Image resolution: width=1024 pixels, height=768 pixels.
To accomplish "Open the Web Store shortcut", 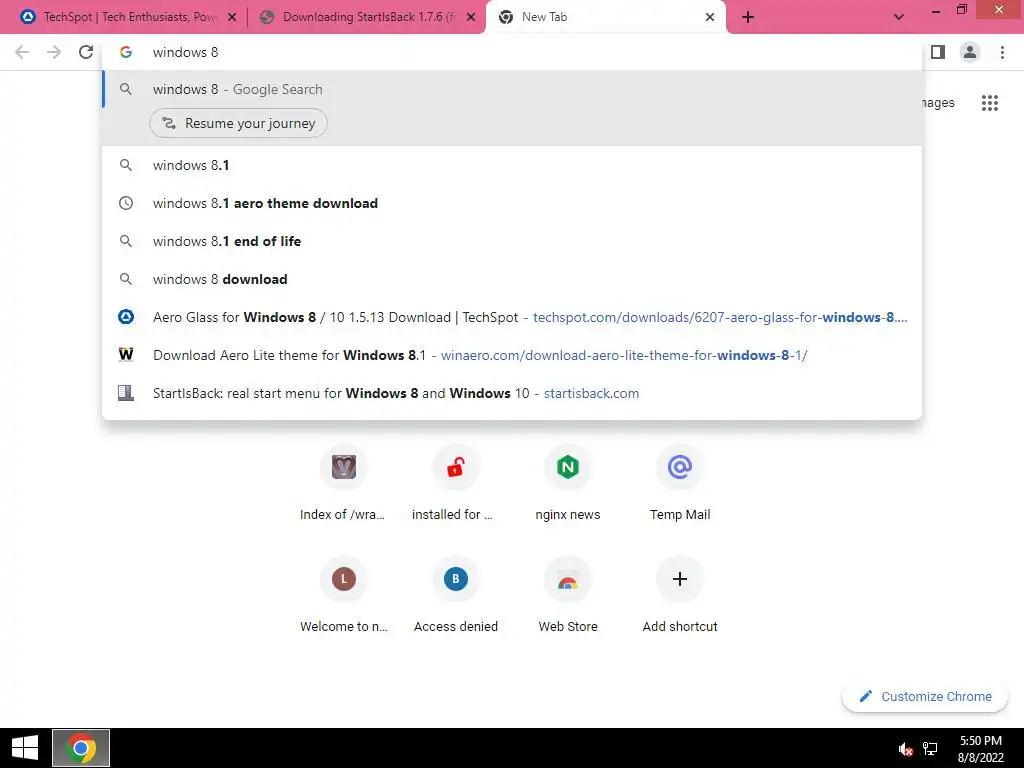I will (568, 595).
